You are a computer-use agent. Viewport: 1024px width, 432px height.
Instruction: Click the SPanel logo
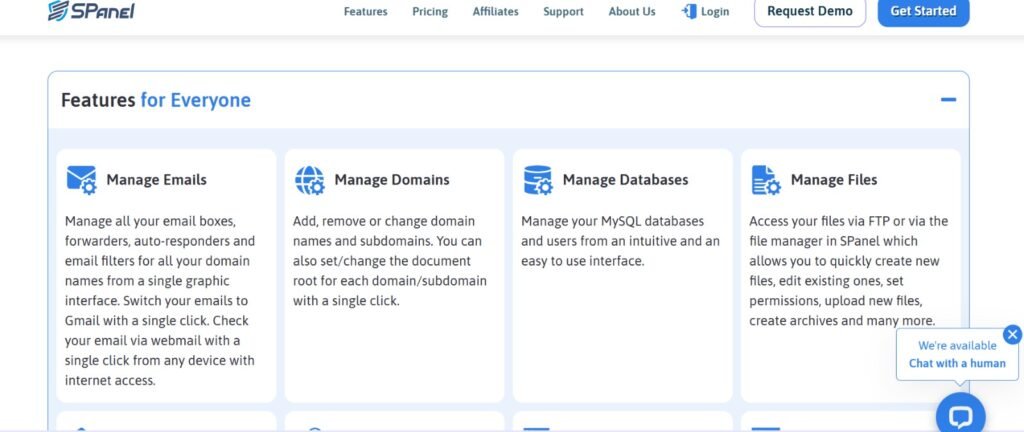[x=91, y=11]
